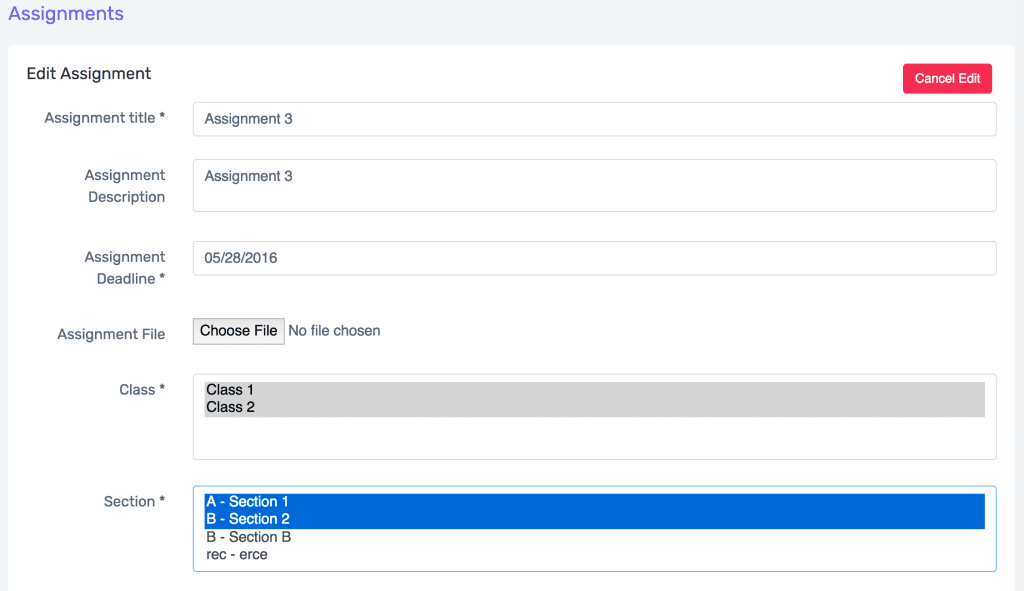Click the Assignment Deadline label

125,268
